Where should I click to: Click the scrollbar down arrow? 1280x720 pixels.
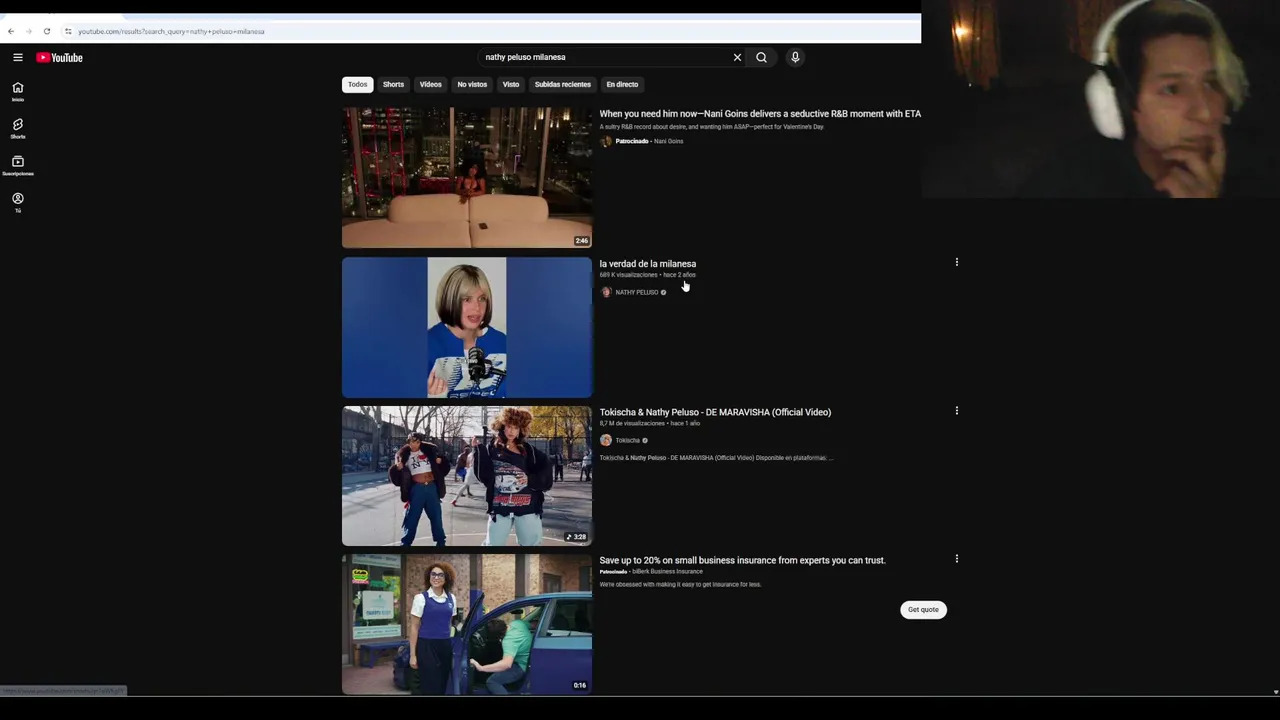coord(1275,691)
